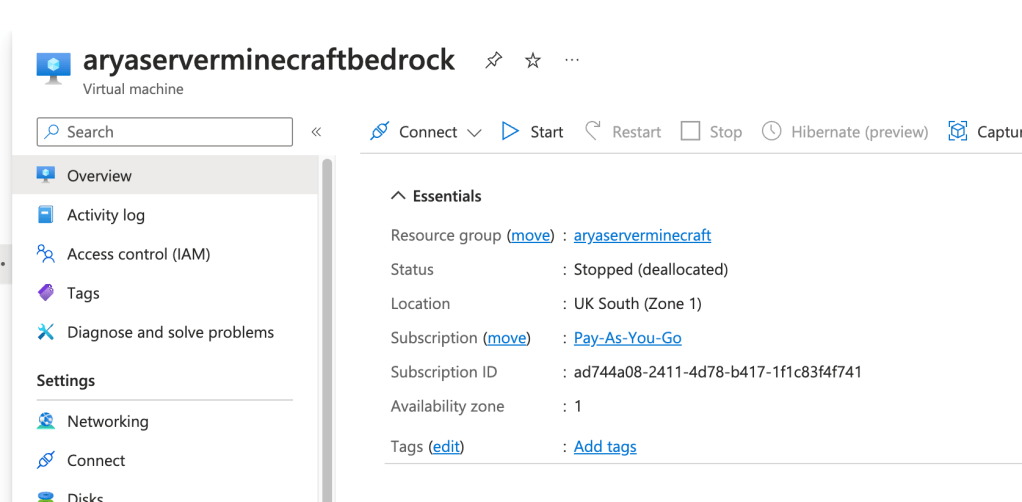Image resolution: width=1022 pixels, height=502 pixels.
Task: Click the Restart arrow icon
Action: tap(592, 132)
